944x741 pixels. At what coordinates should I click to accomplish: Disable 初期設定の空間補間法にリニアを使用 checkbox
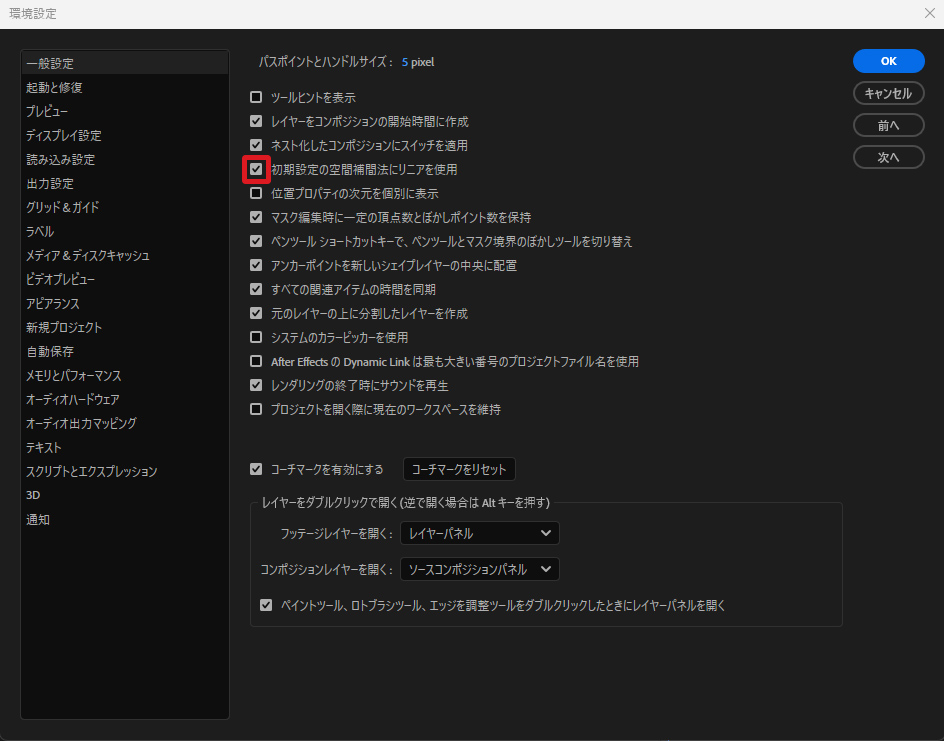256,170
